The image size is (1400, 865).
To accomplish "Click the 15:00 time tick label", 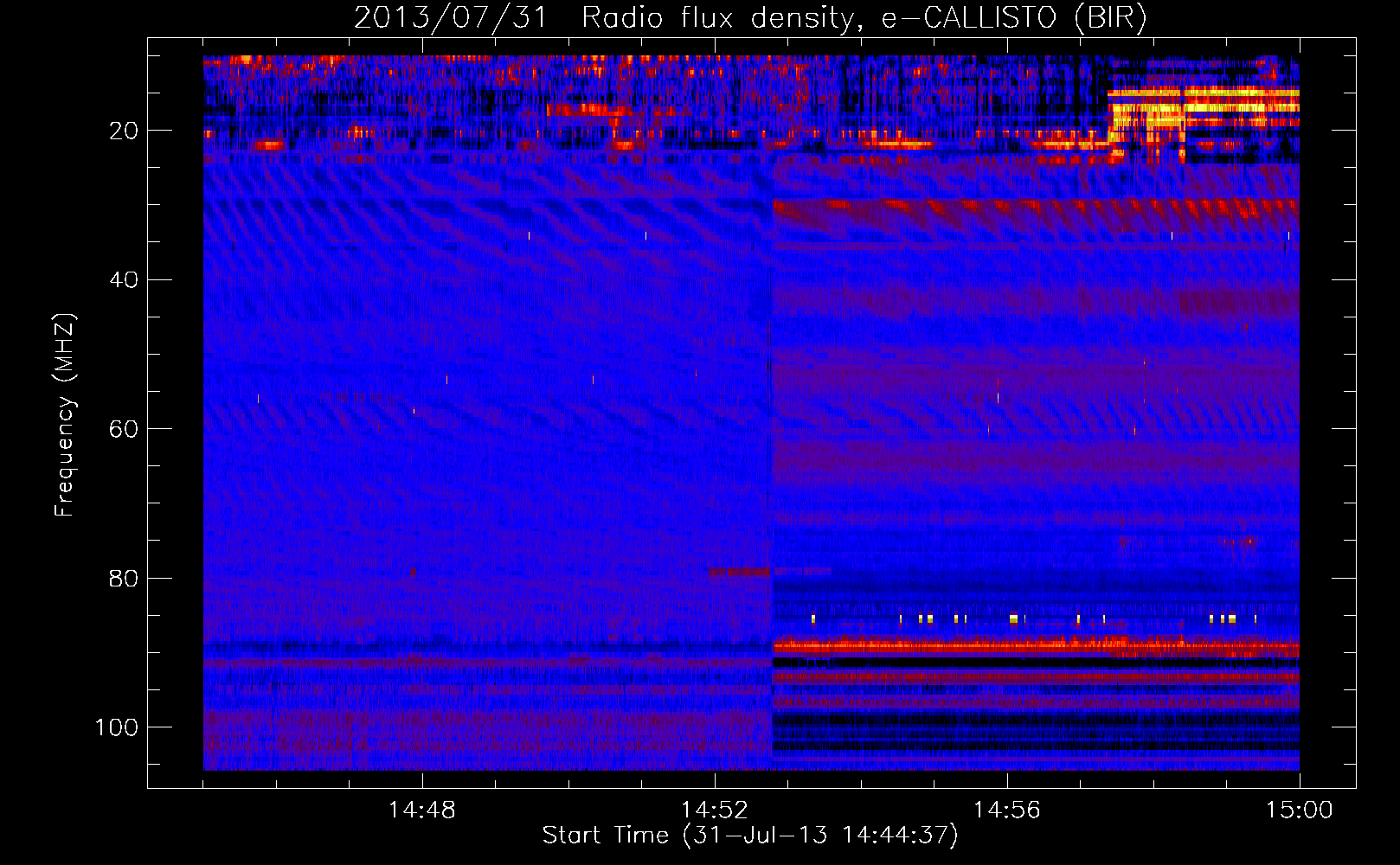I will click(1300, 811).
